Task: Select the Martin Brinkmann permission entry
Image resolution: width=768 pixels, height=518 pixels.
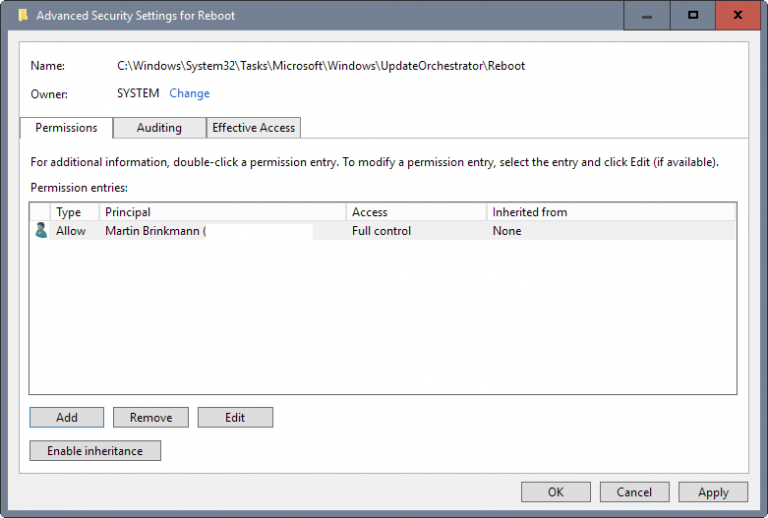Action: [x=383, y=231]
